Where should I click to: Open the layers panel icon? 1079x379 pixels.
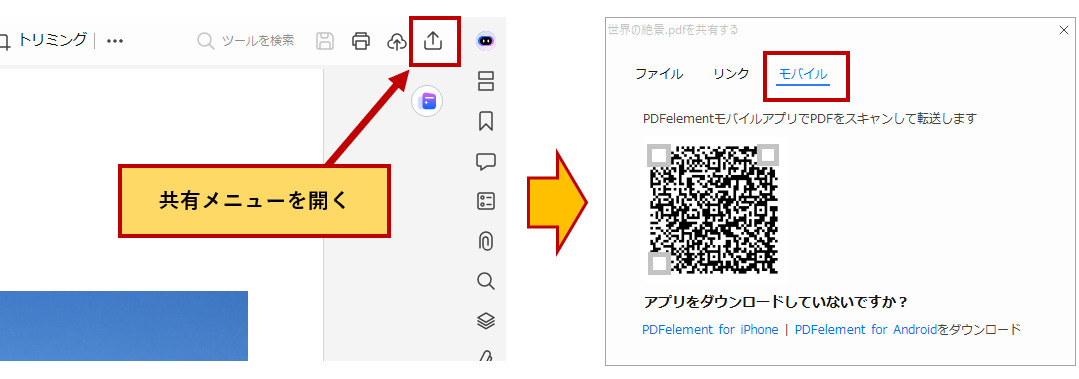[x=486, y=321]
